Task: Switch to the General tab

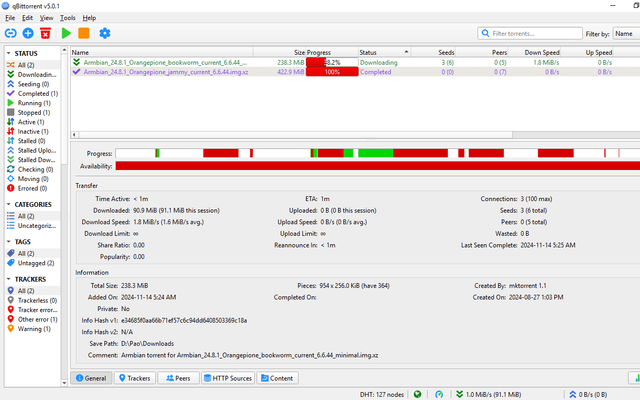Action: point(91,378)
